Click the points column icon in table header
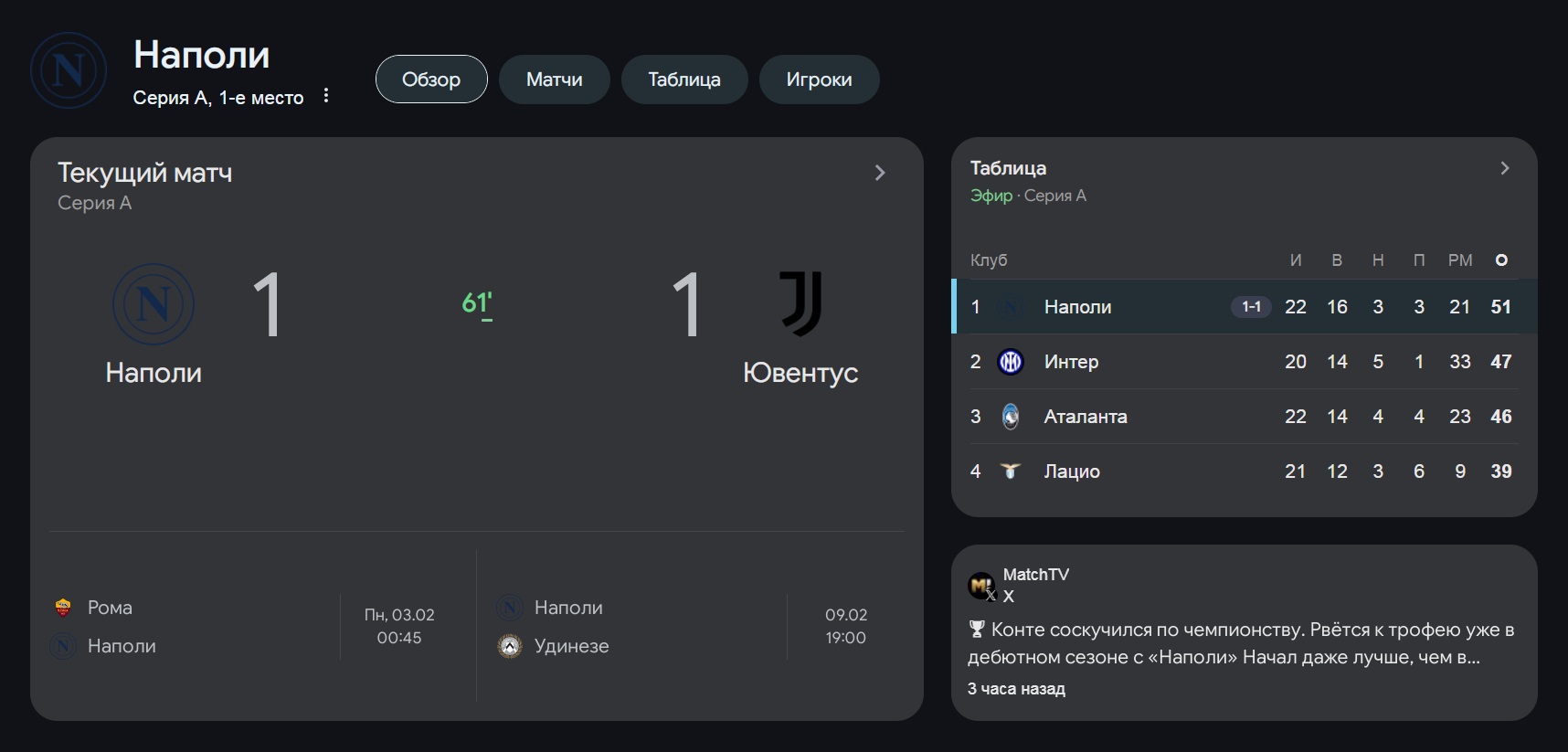This screenshot has width=1568, height=752. click(x=1501, y=260)
